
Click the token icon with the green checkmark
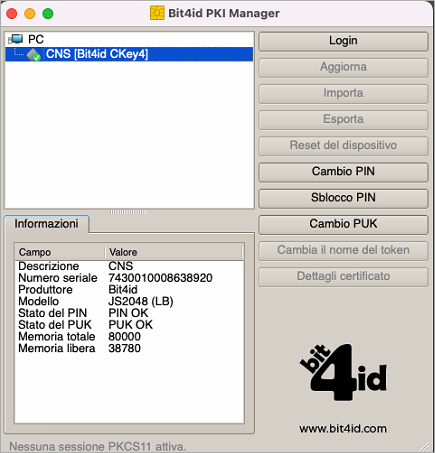pos(34,54)
